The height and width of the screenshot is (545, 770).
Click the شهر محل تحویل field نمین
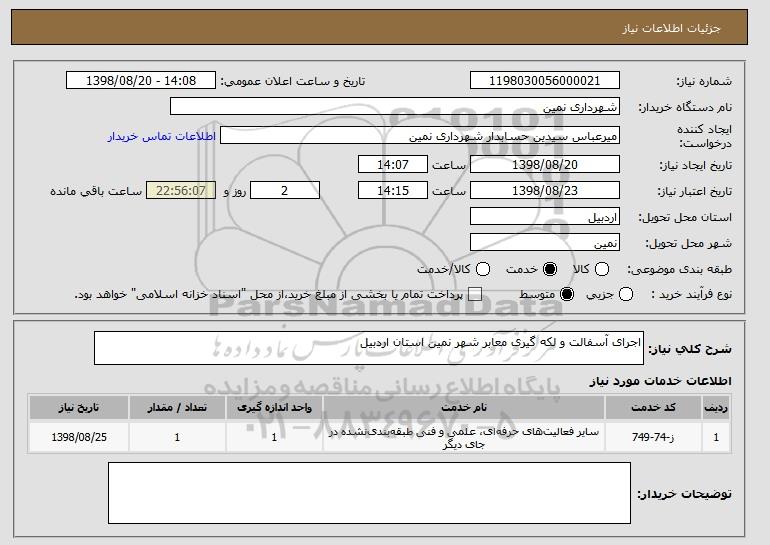click(545, 243)
